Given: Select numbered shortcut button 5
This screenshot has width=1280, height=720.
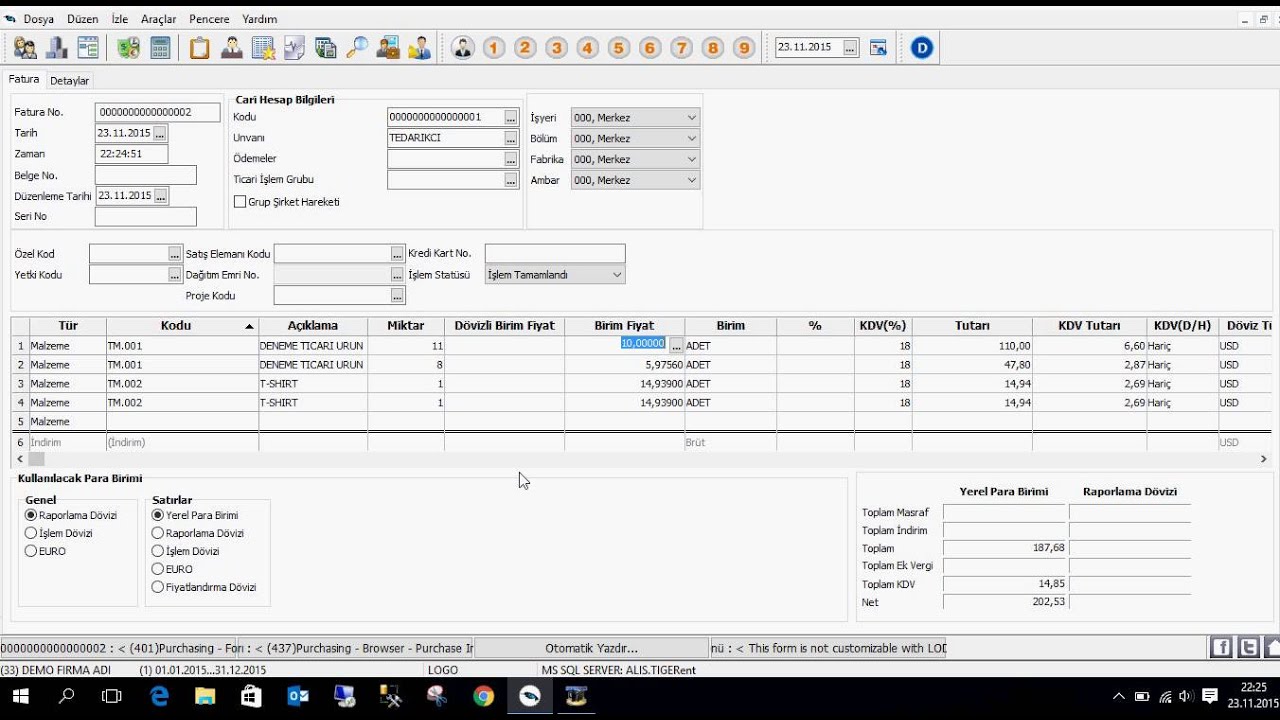Looking at the screenshot, I should click(x=618, y=47).
